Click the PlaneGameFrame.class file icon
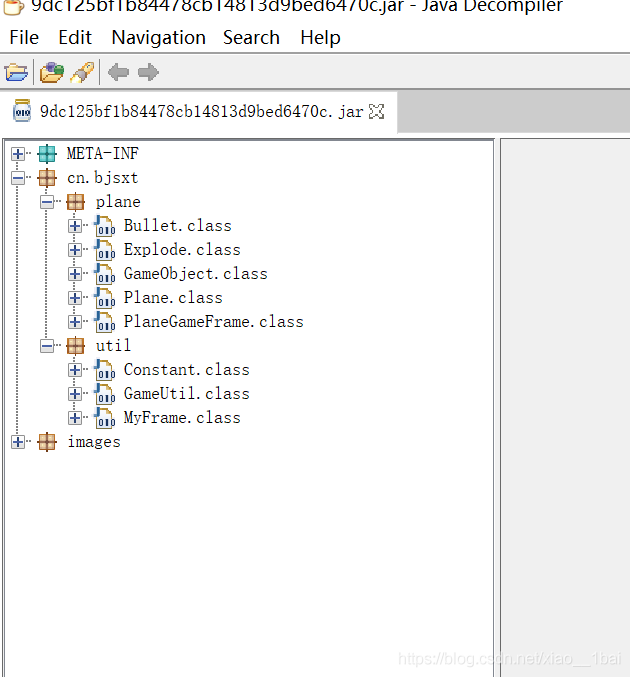The height and width of the screenshot is (677, 630). 105,322
